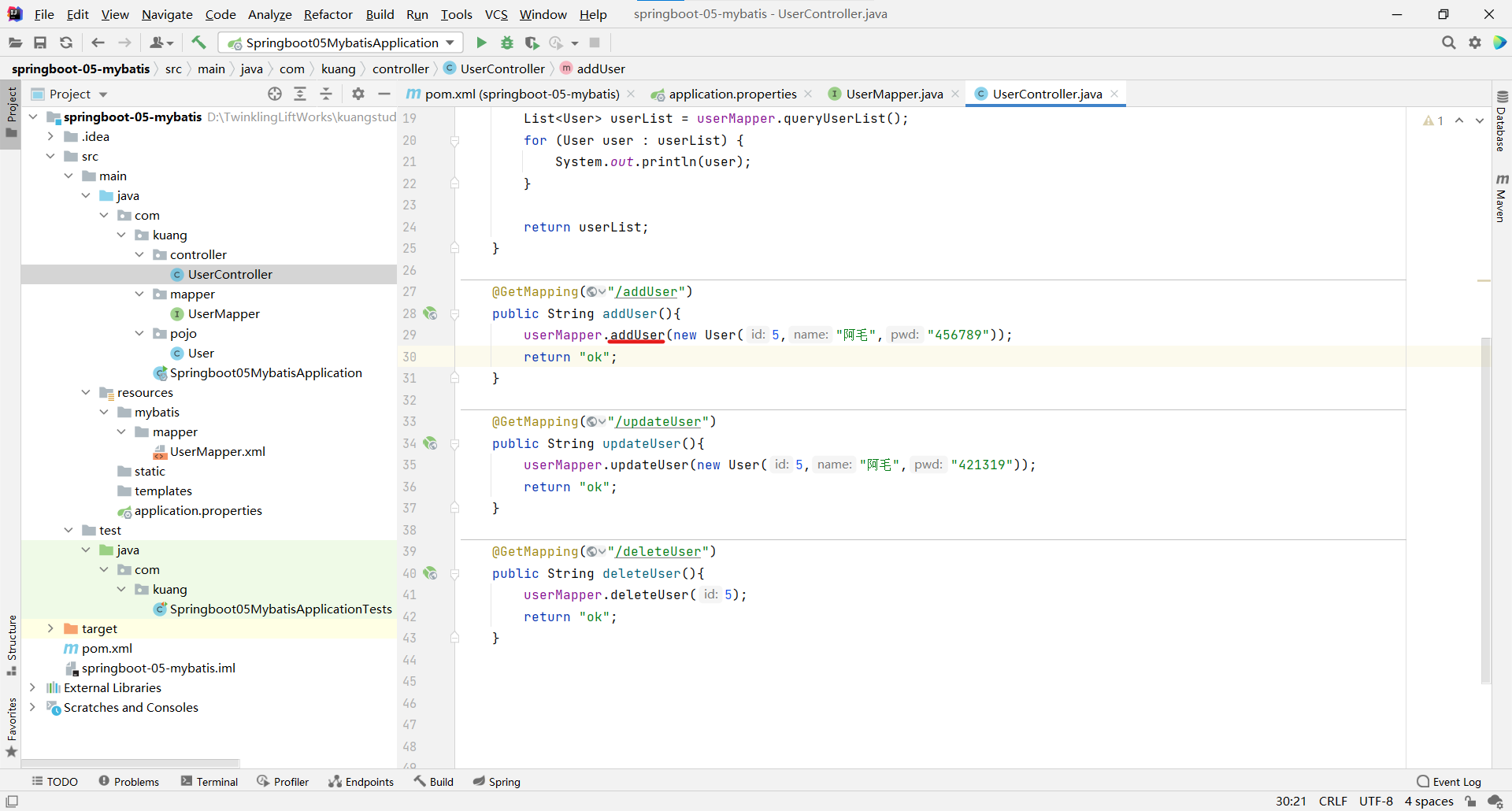Run with coverage icon in toolbar

point(532,43)
